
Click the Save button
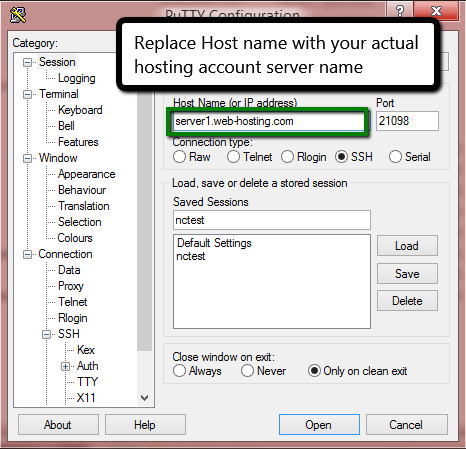coord(407,274)
